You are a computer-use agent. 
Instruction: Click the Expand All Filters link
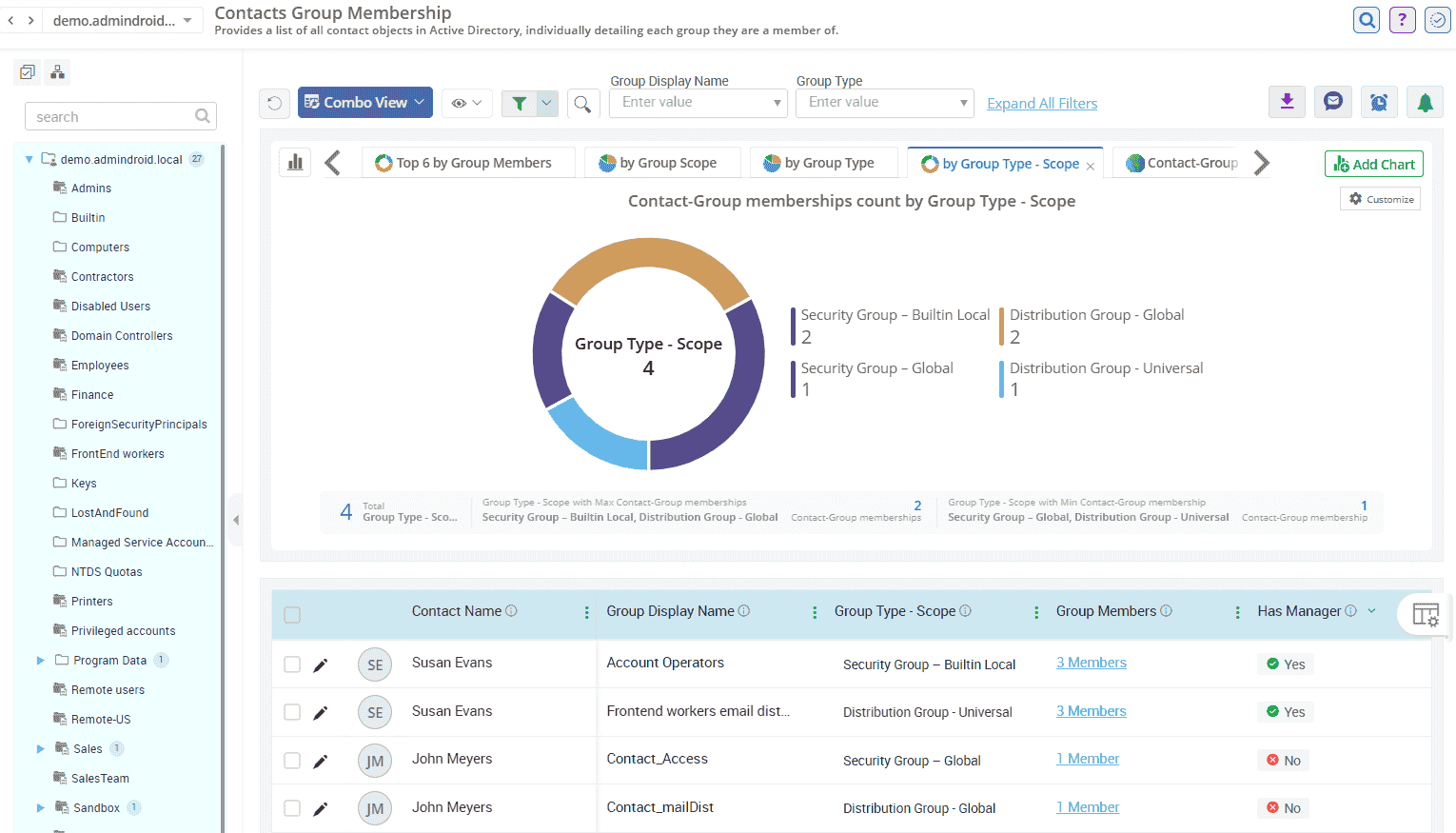1042,104
